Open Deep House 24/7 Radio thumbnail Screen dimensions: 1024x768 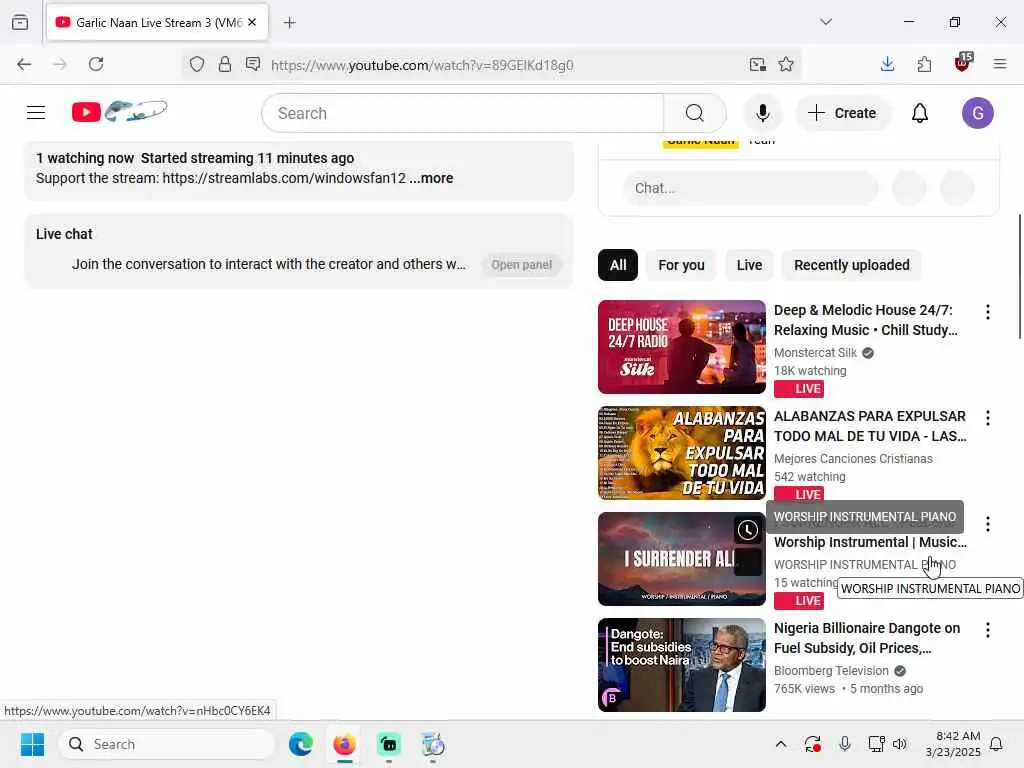coord(681,347)
